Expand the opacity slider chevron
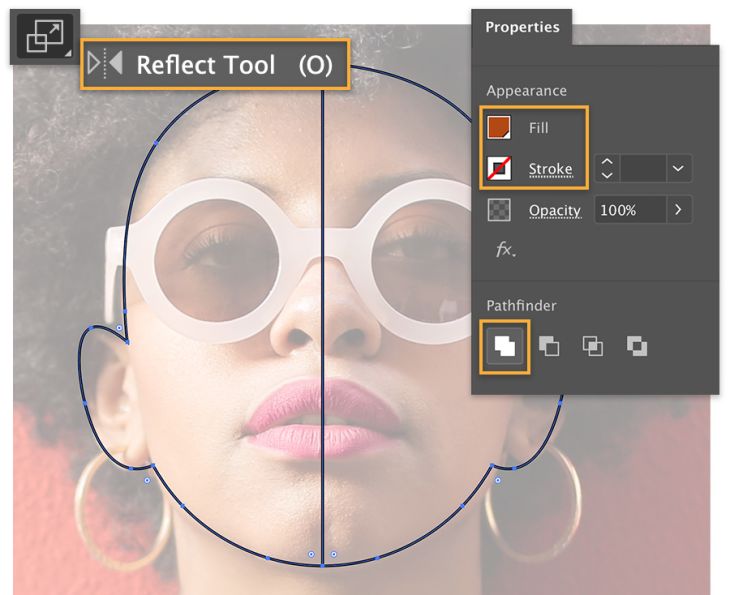Screen dimensions: 730x595 [x=678, y=210]
